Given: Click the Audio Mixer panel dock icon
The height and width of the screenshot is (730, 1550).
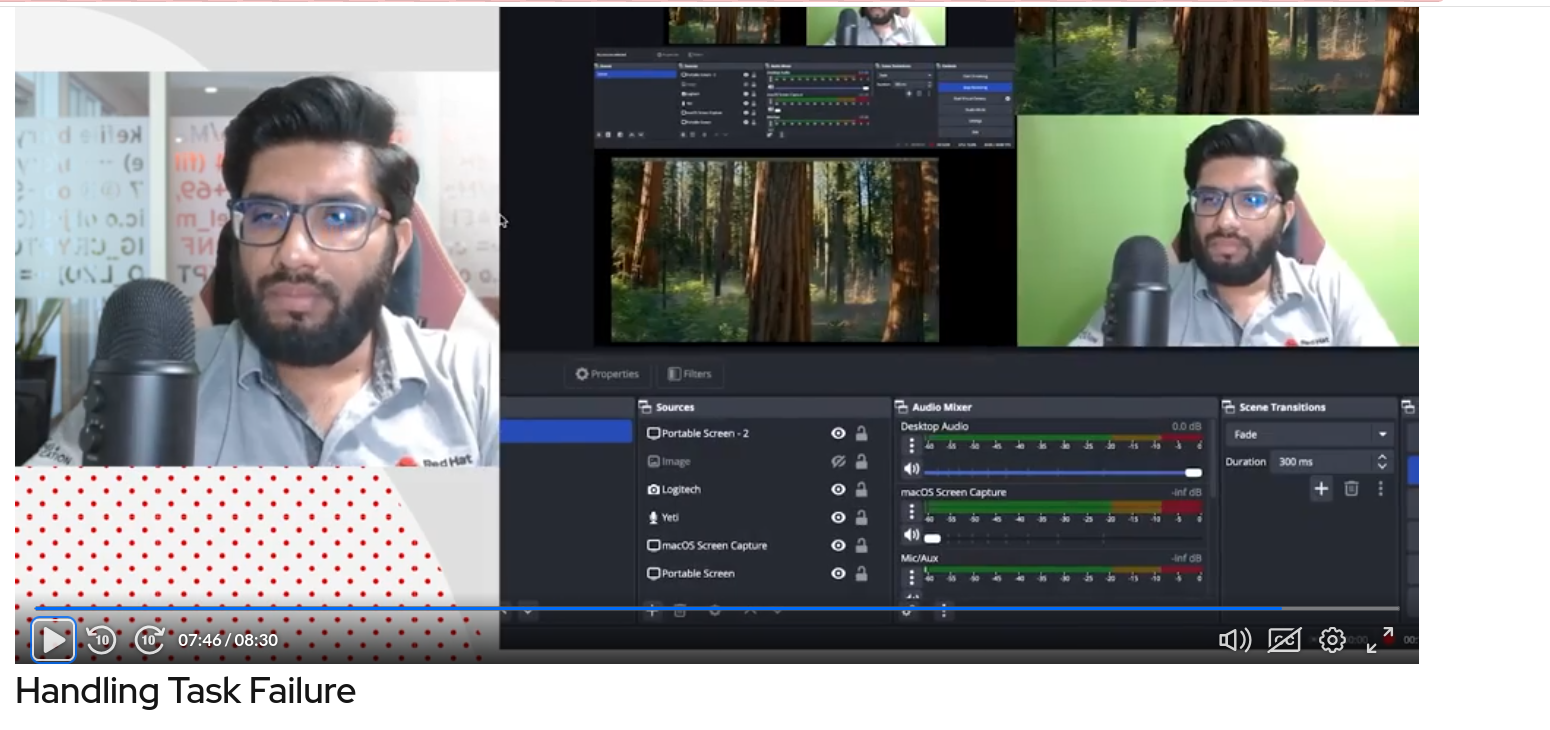Looking at the screenshot, I should 902,407.
